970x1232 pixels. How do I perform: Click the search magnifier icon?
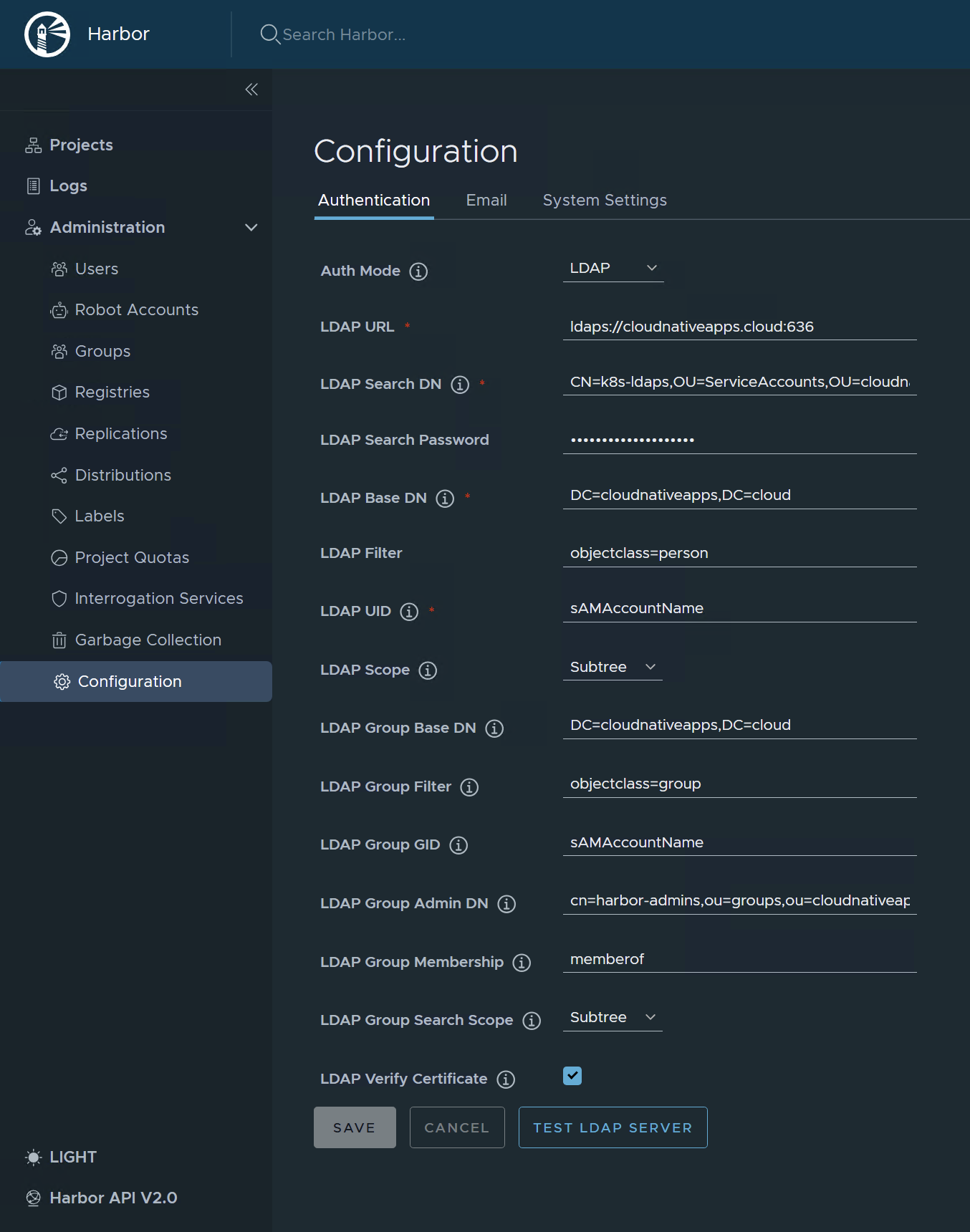pos(269,34)
